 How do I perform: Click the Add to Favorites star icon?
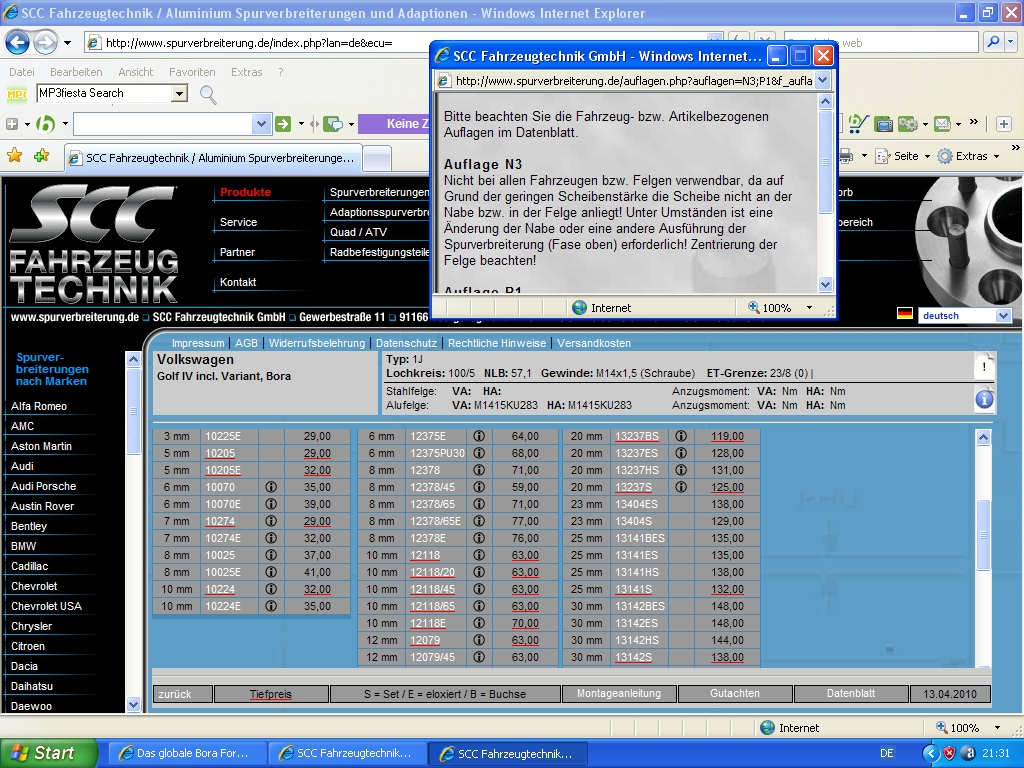coord(42,155)
